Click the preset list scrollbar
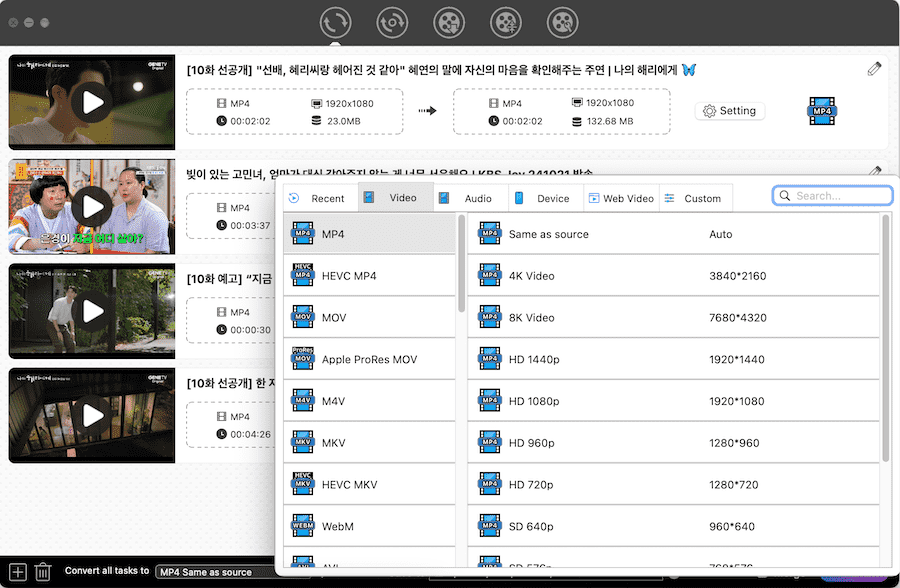The height and width of the screenshot is (588, 900). pyautogui.click(x=886, y=339)
